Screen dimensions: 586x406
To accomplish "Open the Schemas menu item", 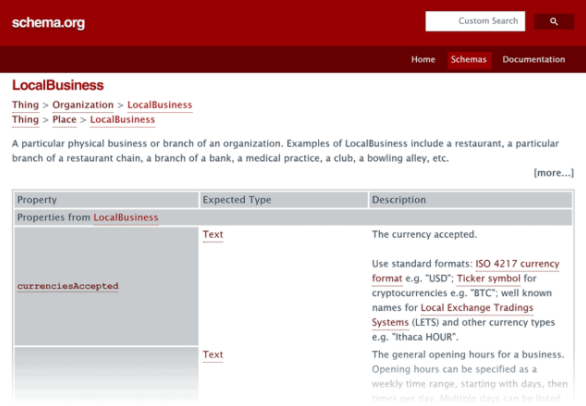I will pos(469,59).
